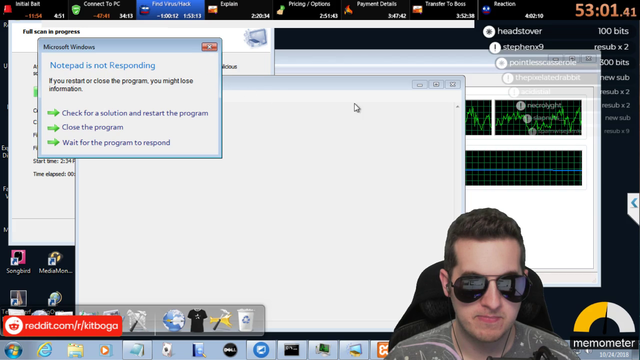Open the black t-shirt dock icon
Screen dimensions: 640x360
click(x=198, y=320)
